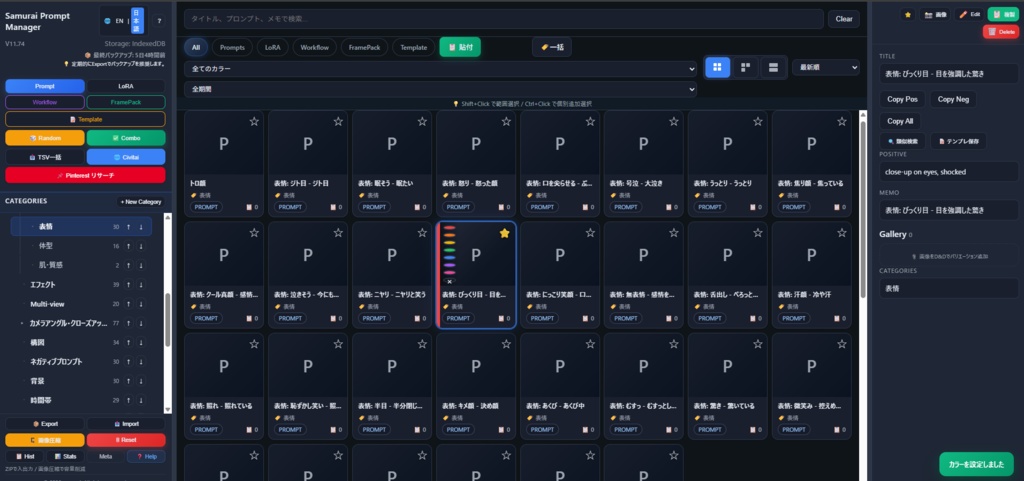1024x481 pixels.
Task: Click the Copy Pos button
Action: click(902, 99)
